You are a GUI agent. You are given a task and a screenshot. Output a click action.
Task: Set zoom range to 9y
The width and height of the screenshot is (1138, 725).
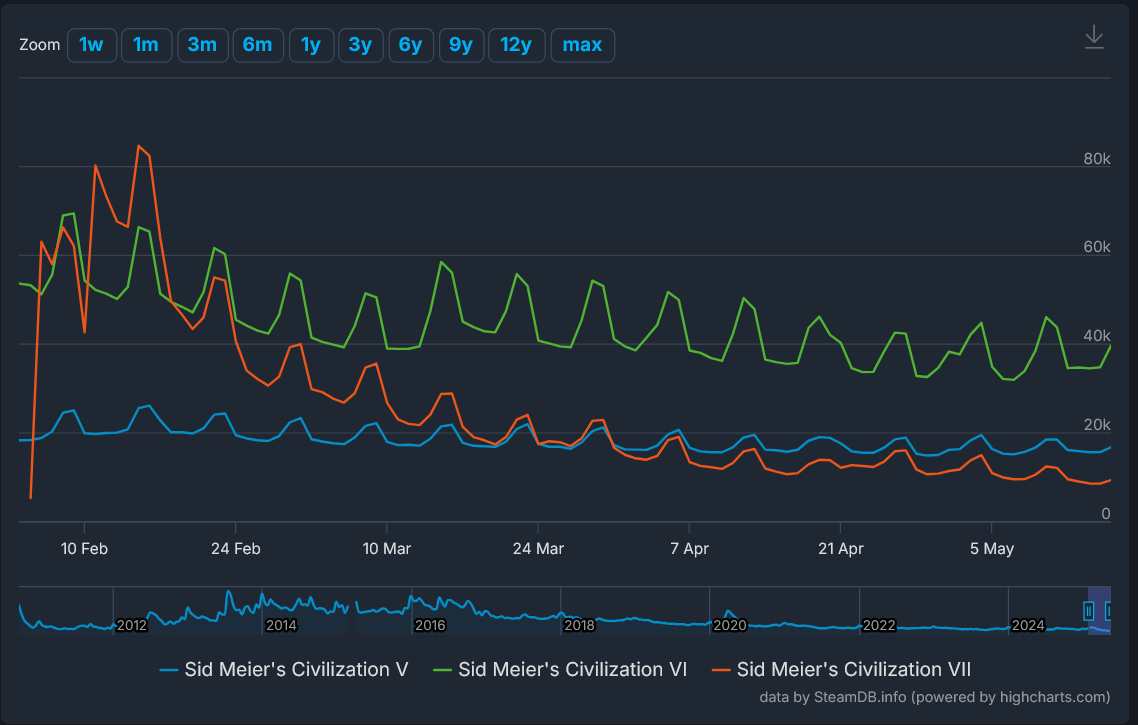(x=461, y=45)
